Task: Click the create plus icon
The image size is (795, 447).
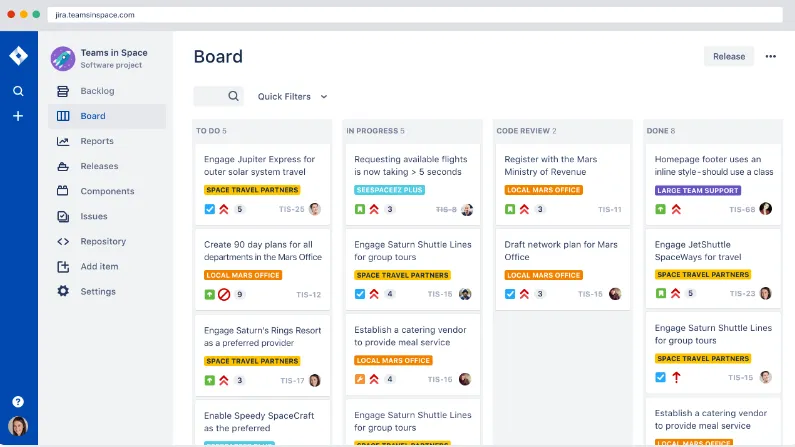Action: point(18,116)
